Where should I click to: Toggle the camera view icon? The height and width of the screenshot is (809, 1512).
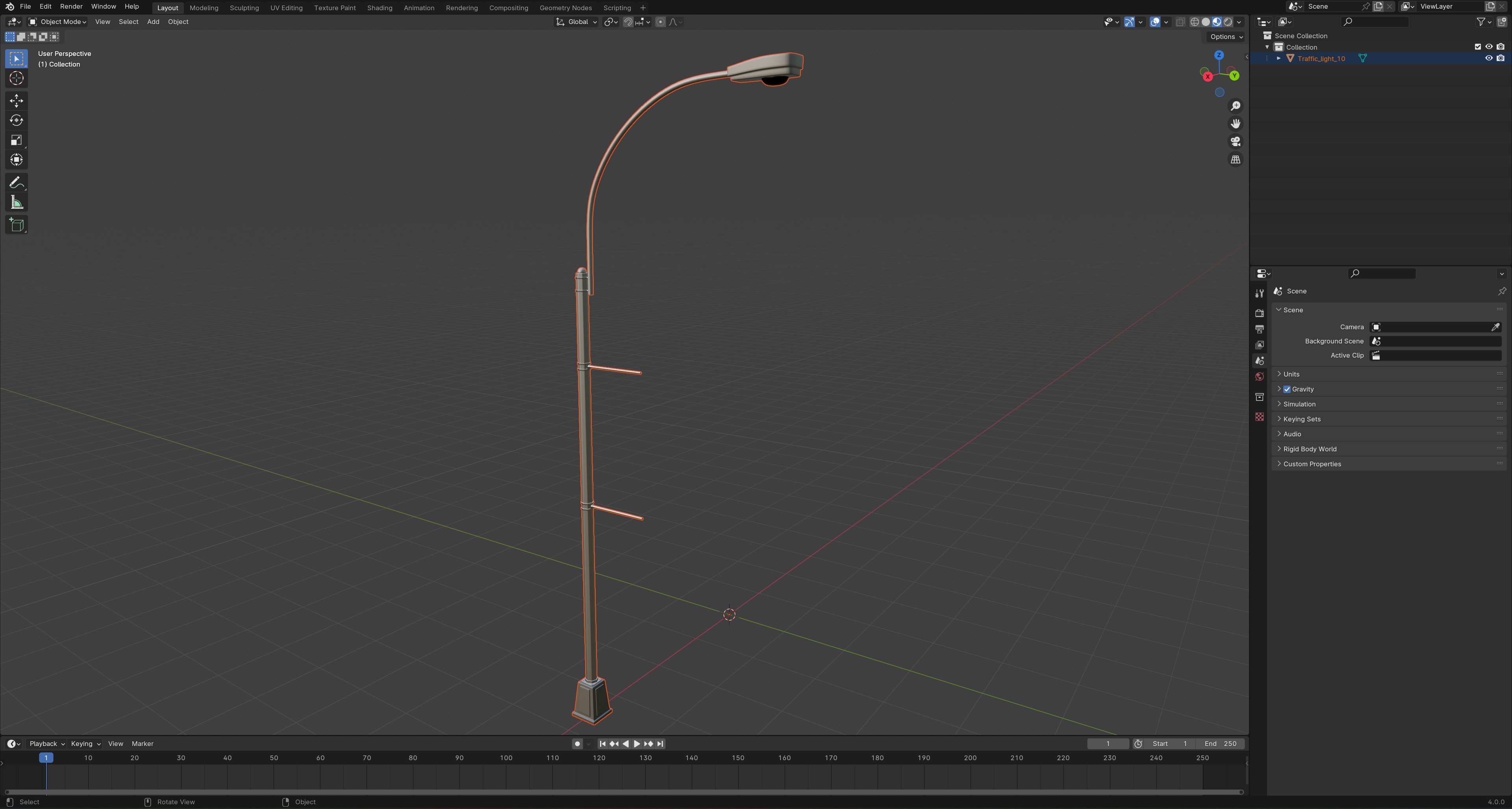(1236, 141)
